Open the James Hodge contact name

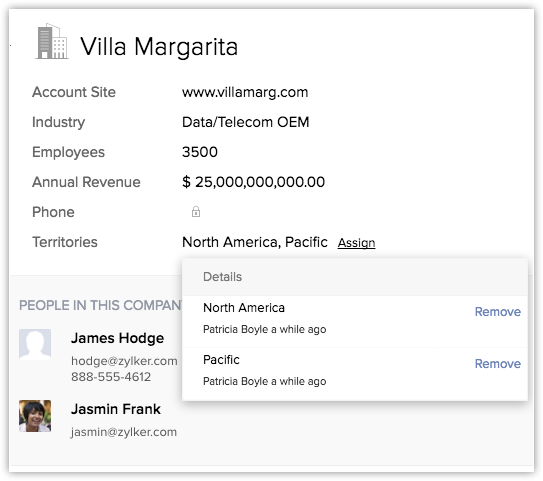tap(117, 338)
